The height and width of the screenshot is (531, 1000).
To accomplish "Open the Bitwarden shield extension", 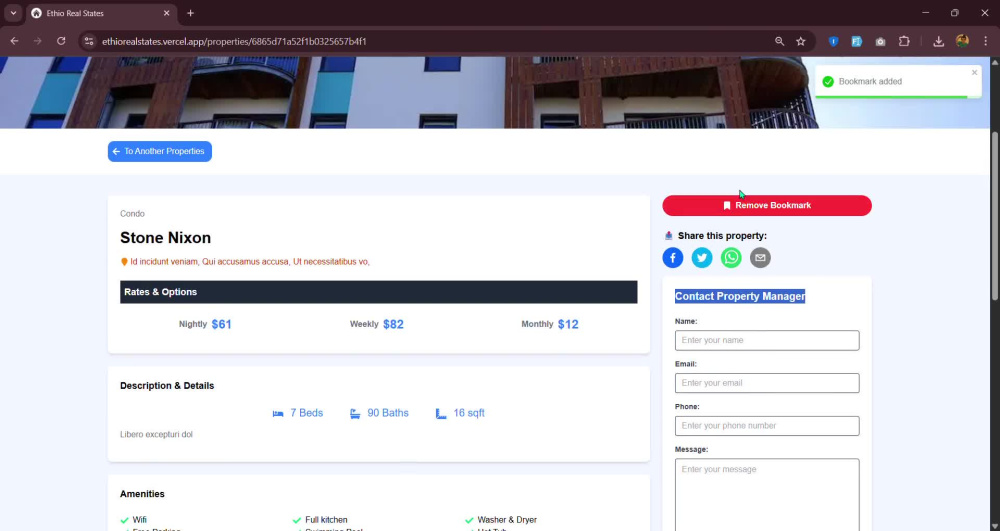I will point(833,41).
